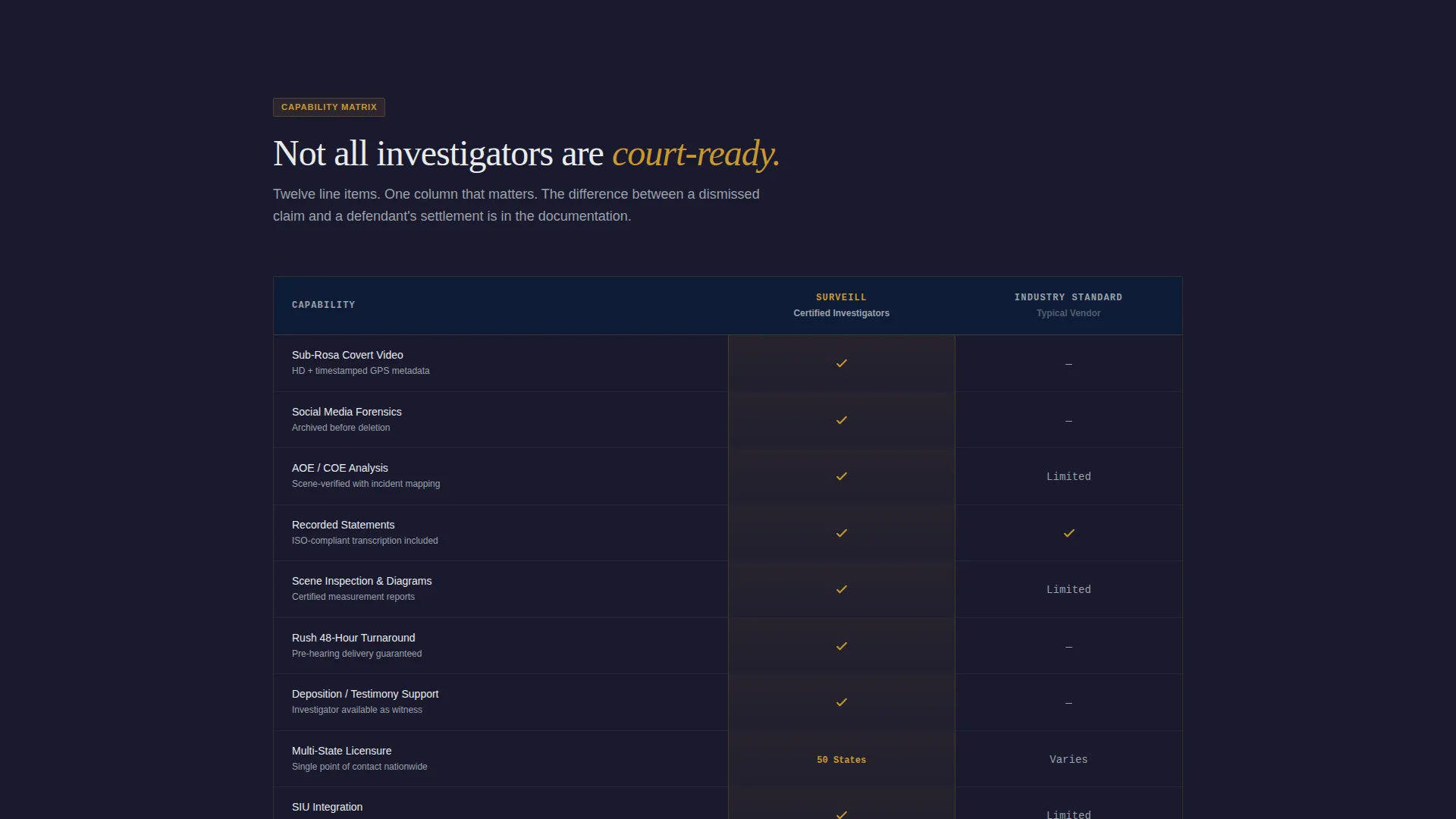Click 'HD + timestamped GPS metadata' description
The height and width of the screenshot is (819, 1456).
click(x=360, y=371)
